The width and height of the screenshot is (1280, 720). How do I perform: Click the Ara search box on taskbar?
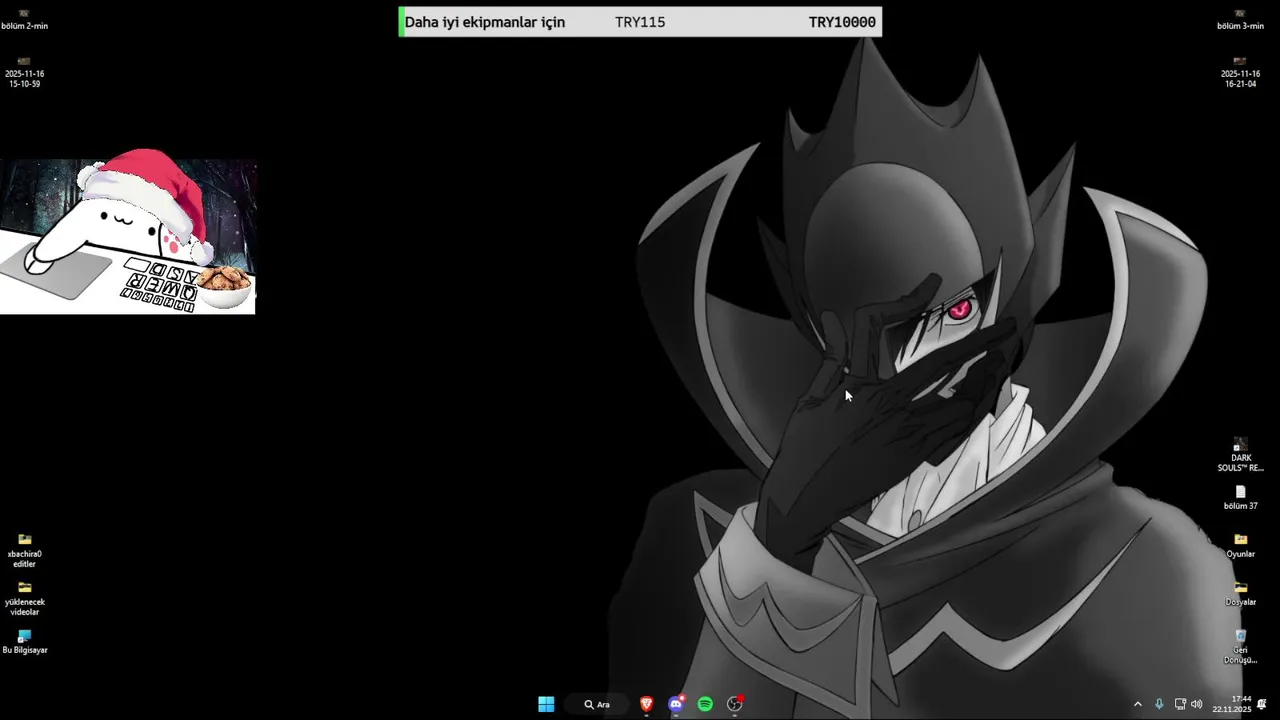click(597, 704)
